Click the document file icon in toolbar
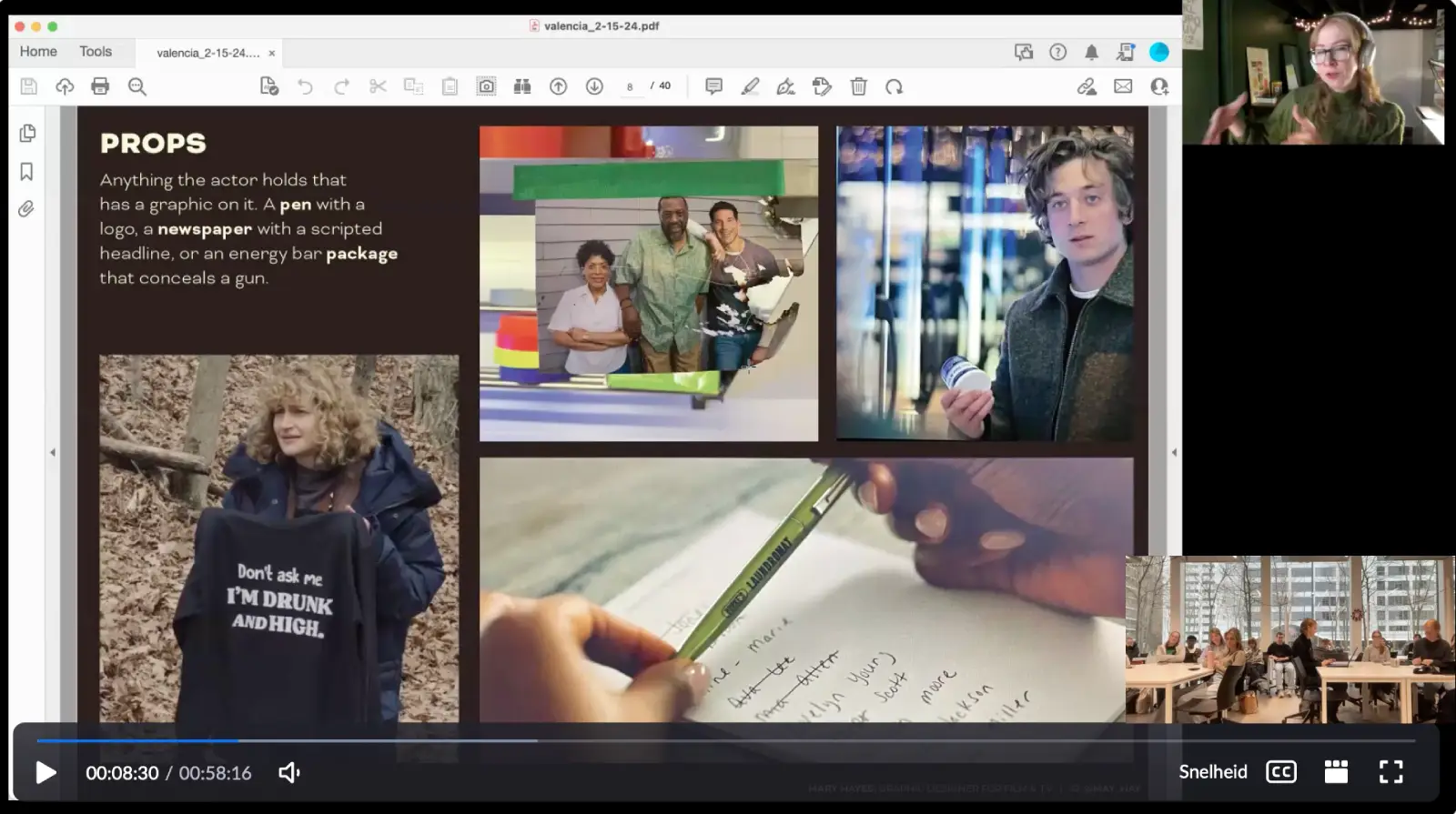This screenshot has width=1456, height=814. 268,86
